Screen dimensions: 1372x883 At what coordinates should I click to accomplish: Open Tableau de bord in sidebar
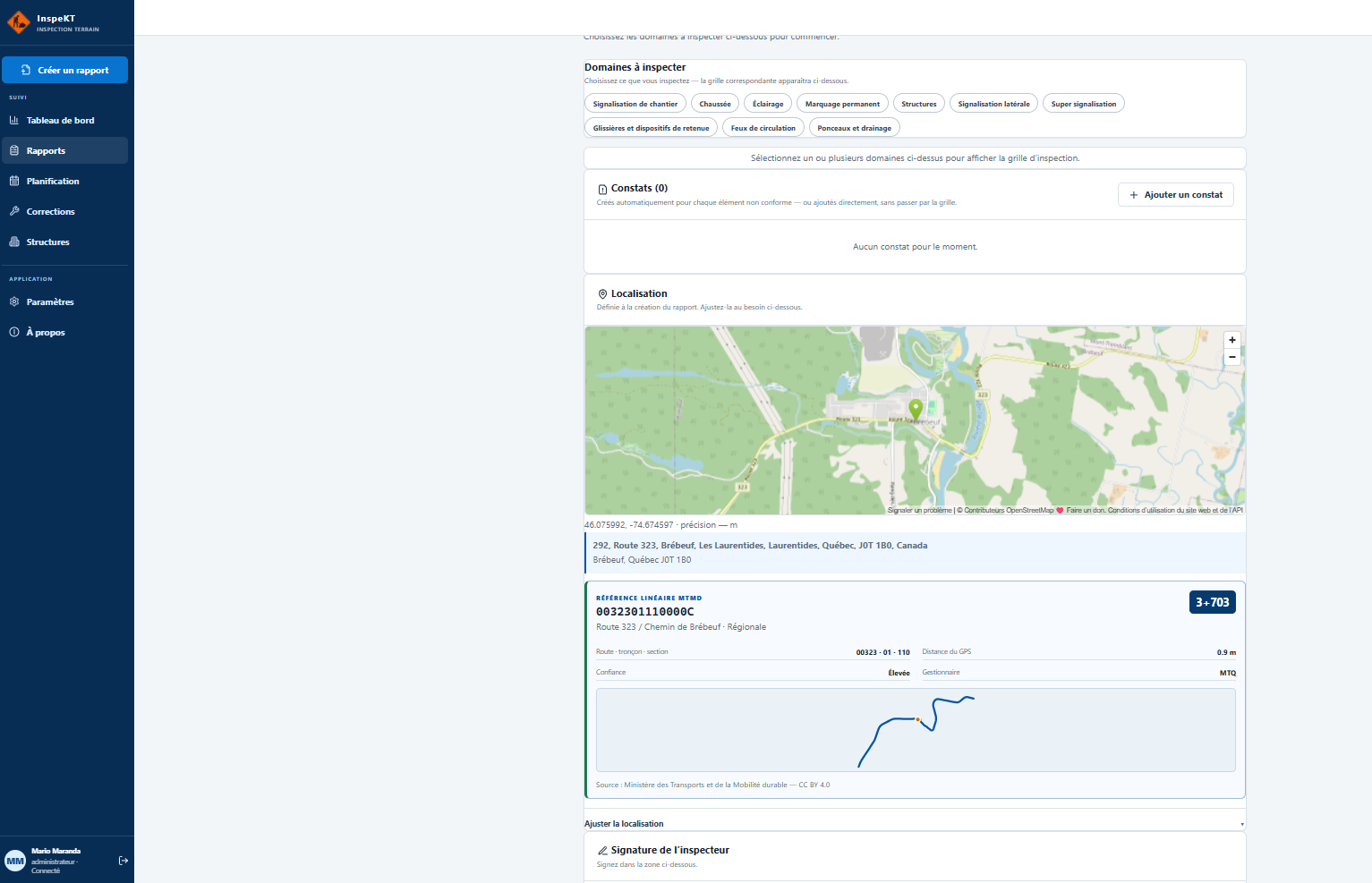64,120
